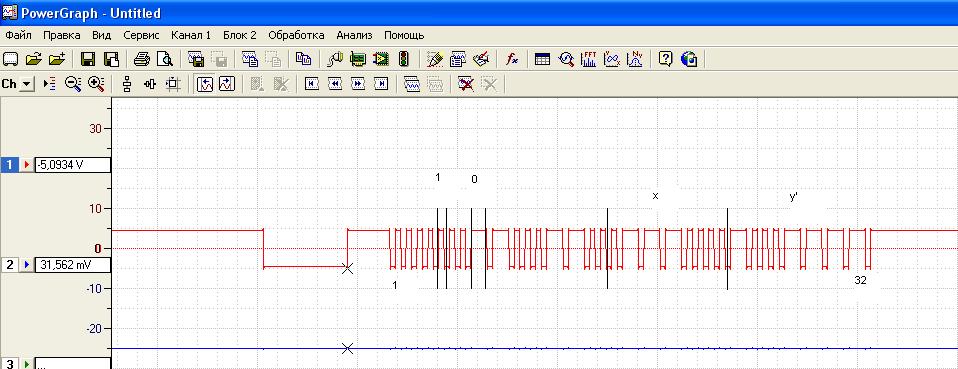This screenshot has height=369, width=958.
Task: Click the zoom out magnifier icon
Action: [x=73, y=84]
